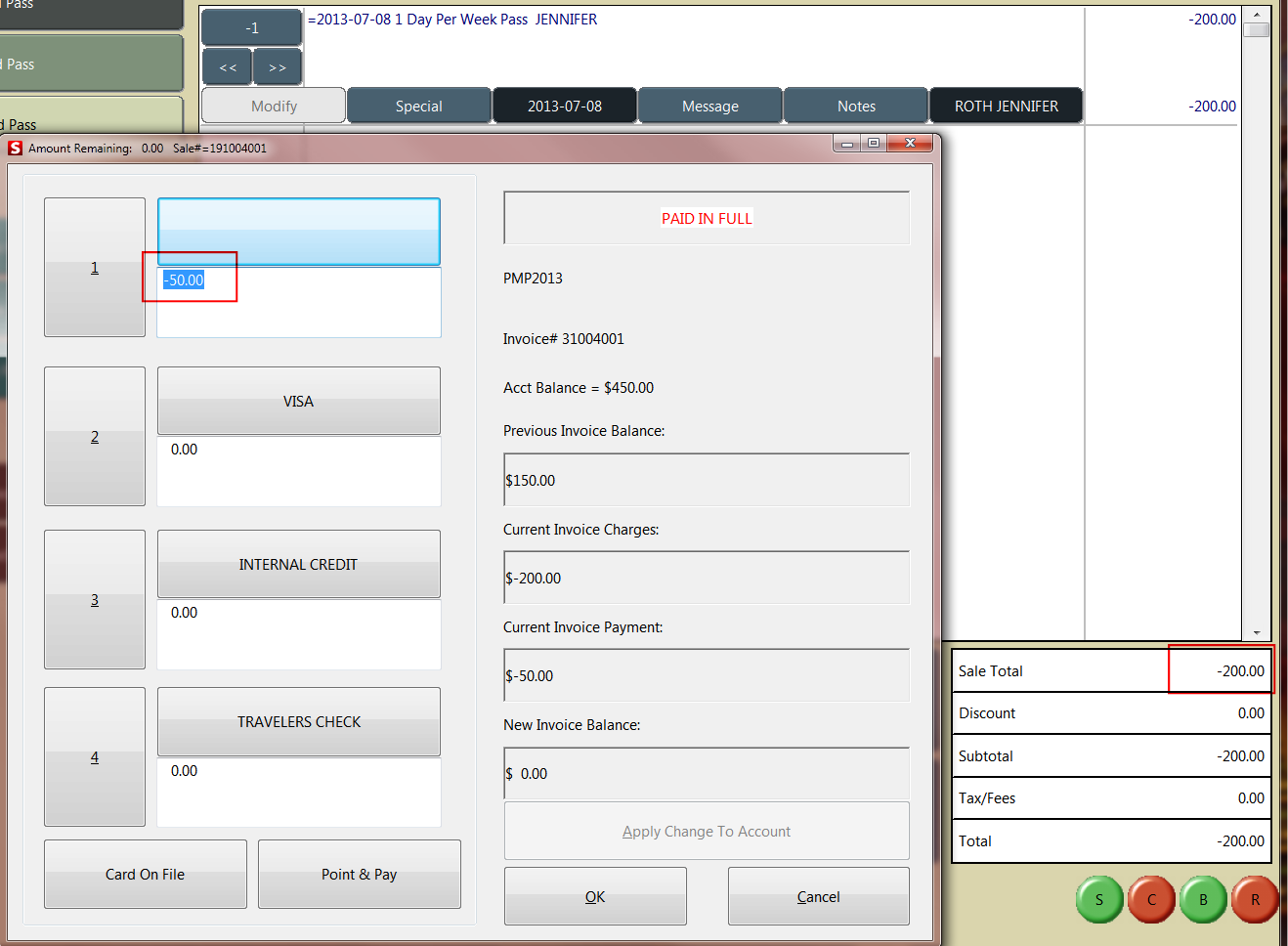Click the green B circle button
This screenshot has height=946, width=1288.
pyautogui.click(x=1203, y=899)
